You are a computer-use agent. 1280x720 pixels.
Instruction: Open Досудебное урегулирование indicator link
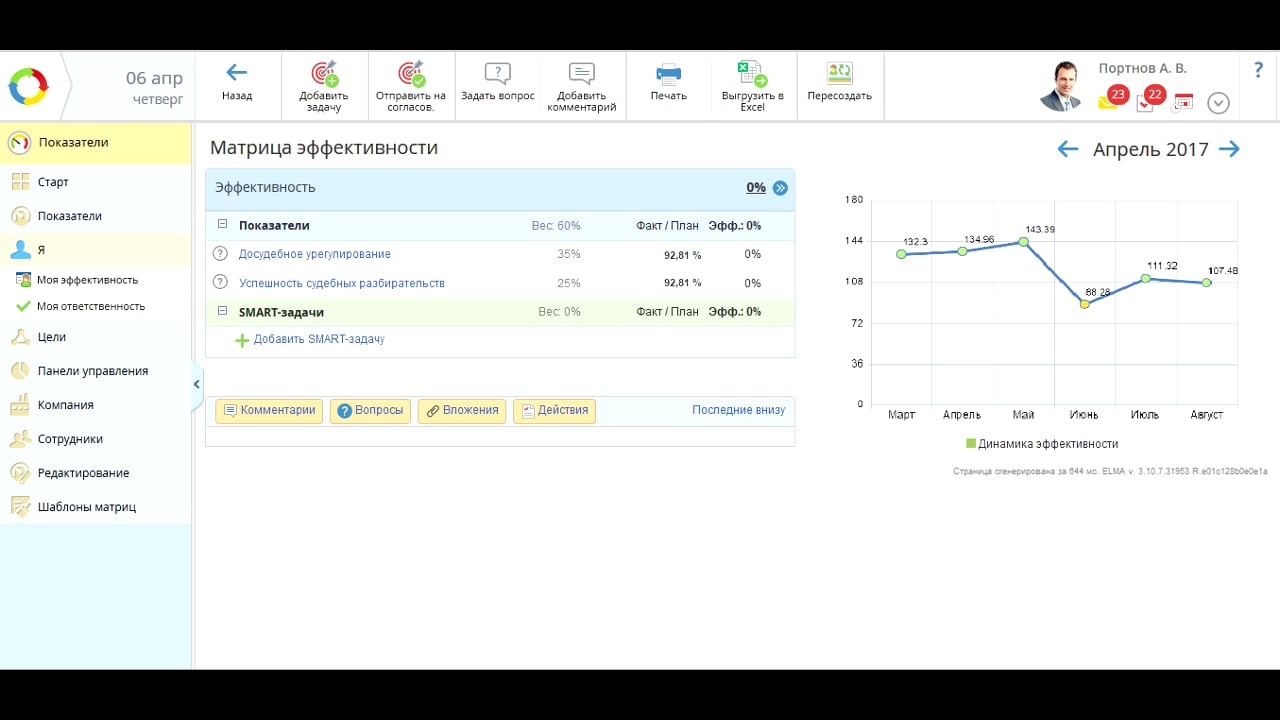(315, 254)
